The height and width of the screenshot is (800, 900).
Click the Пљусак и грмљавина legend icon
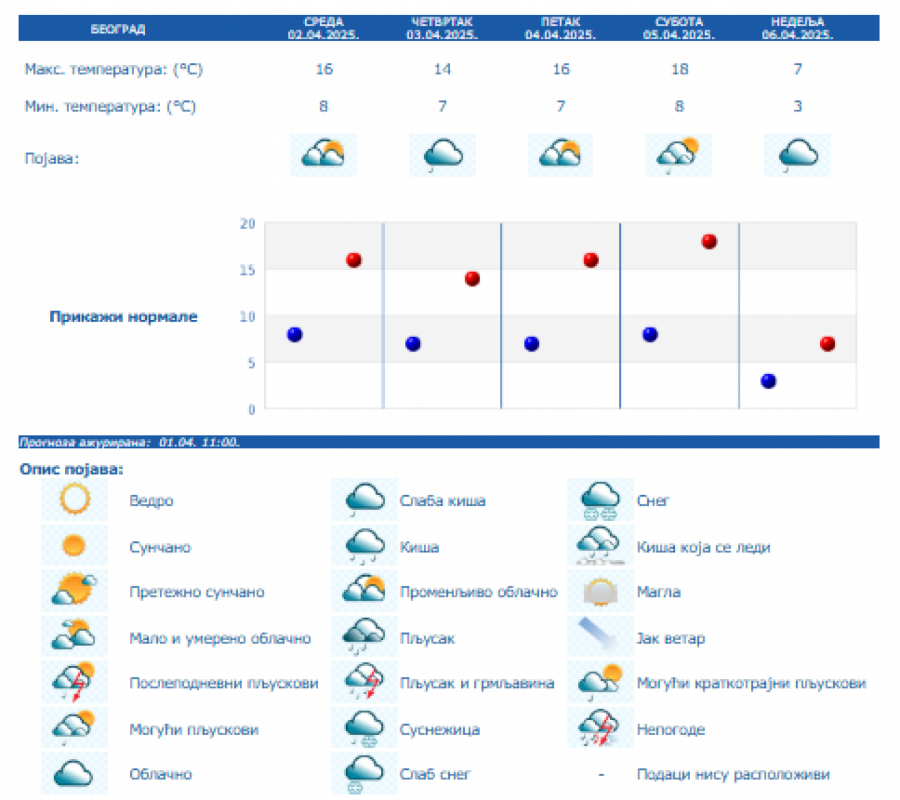(365, 683)
